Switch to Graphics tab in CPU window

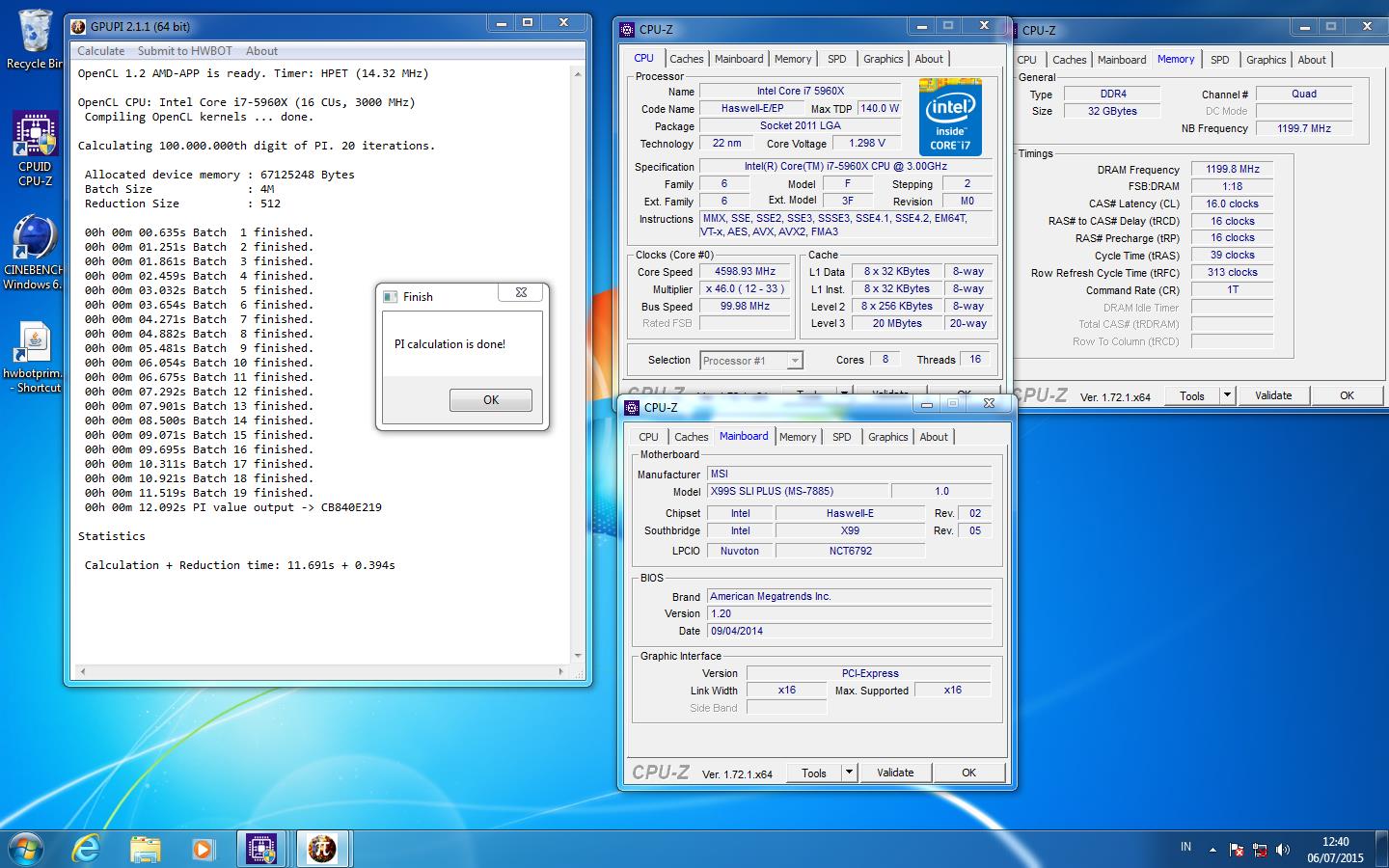(x=884, y=59)
